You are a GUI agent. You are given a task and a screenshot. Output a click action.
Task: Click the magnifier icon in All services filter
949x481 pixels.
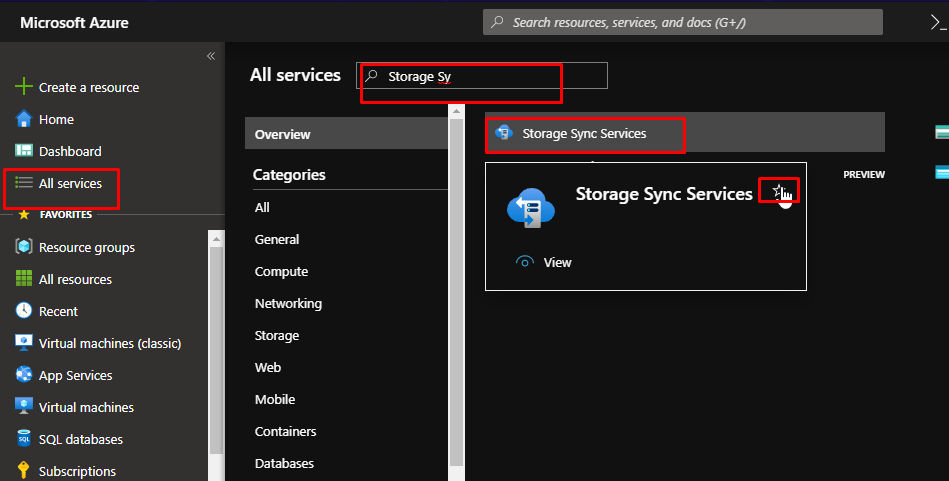click(x=371, y=76)
